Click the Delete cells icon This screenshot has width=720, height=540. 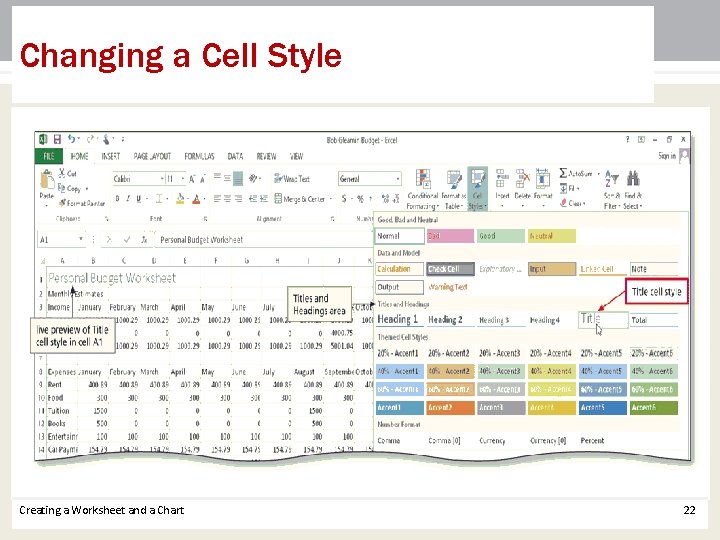click(x=522, y=179)
